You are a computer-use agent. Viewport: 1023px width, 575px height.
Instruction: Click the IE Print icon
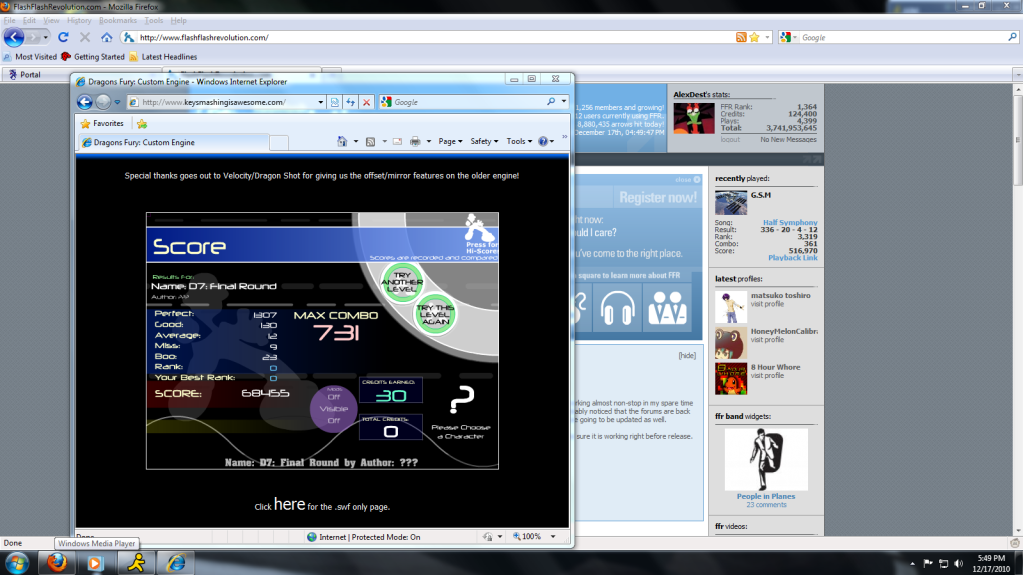pyautogui.click(x=415, y=142)
